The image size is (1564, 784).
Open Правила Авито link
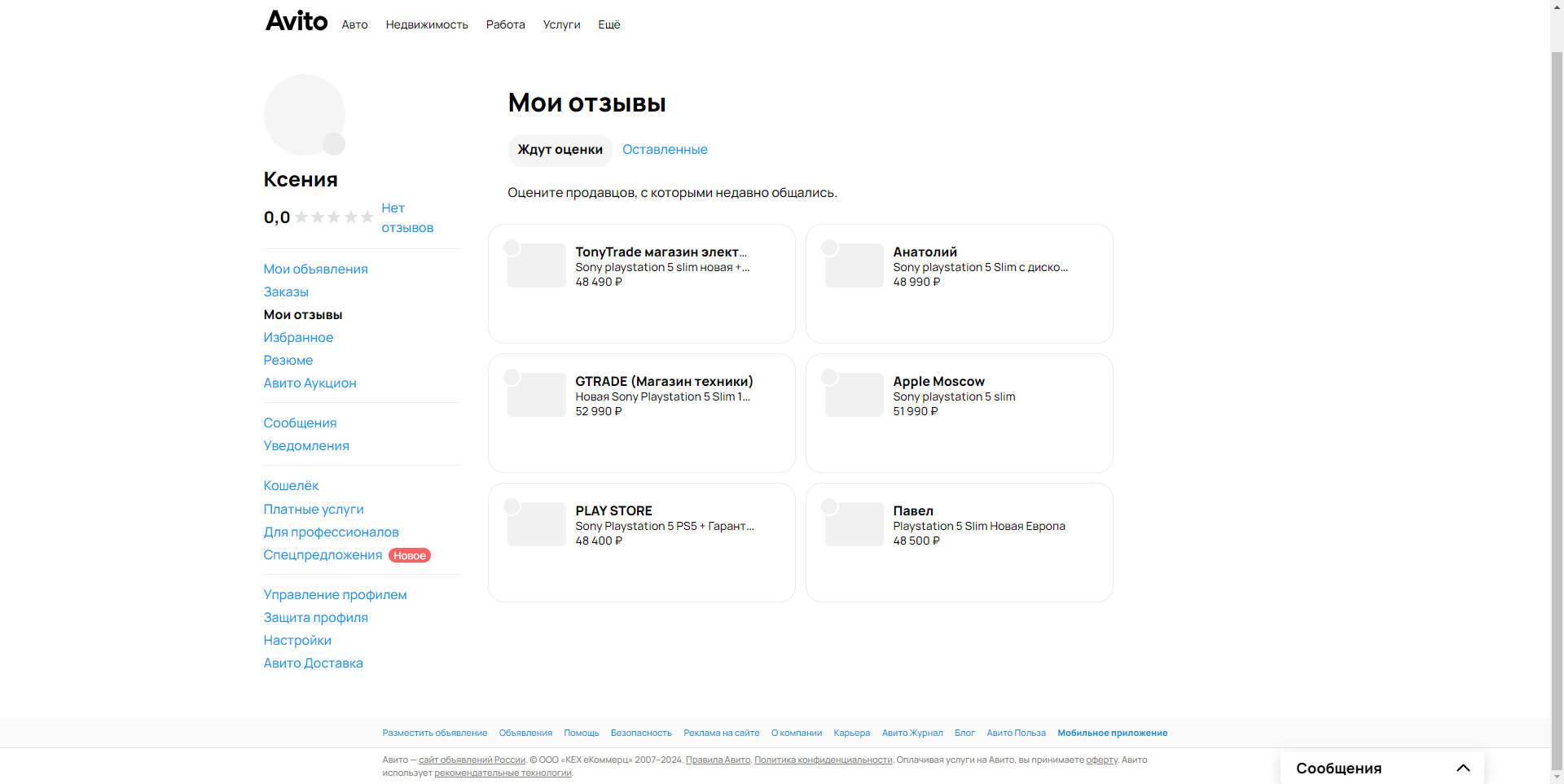(x=718, y=760)
